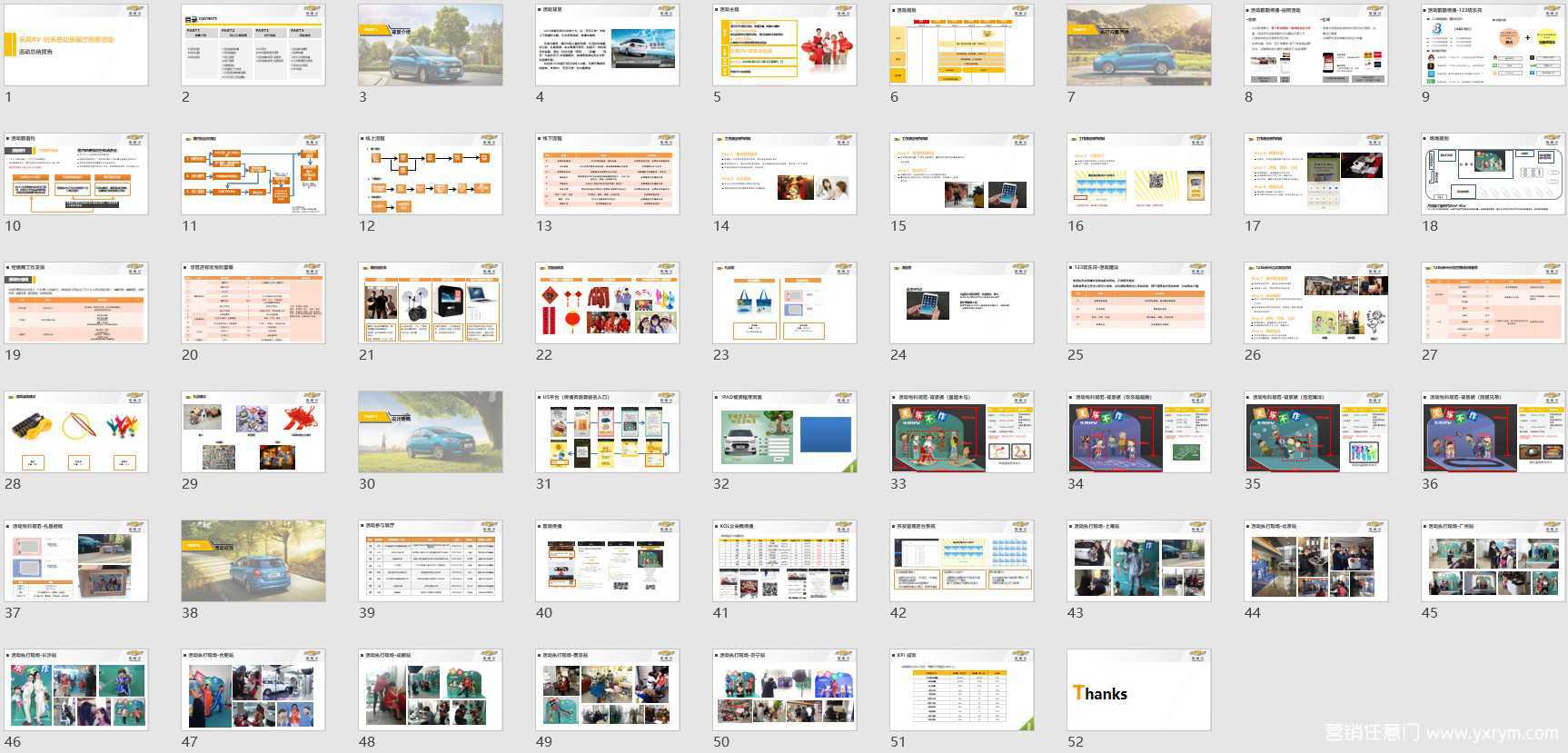This screenshot has height=753, width=1568.
Task: Choose slide 33 stage design thumbnail
Action: pos(962,432)
